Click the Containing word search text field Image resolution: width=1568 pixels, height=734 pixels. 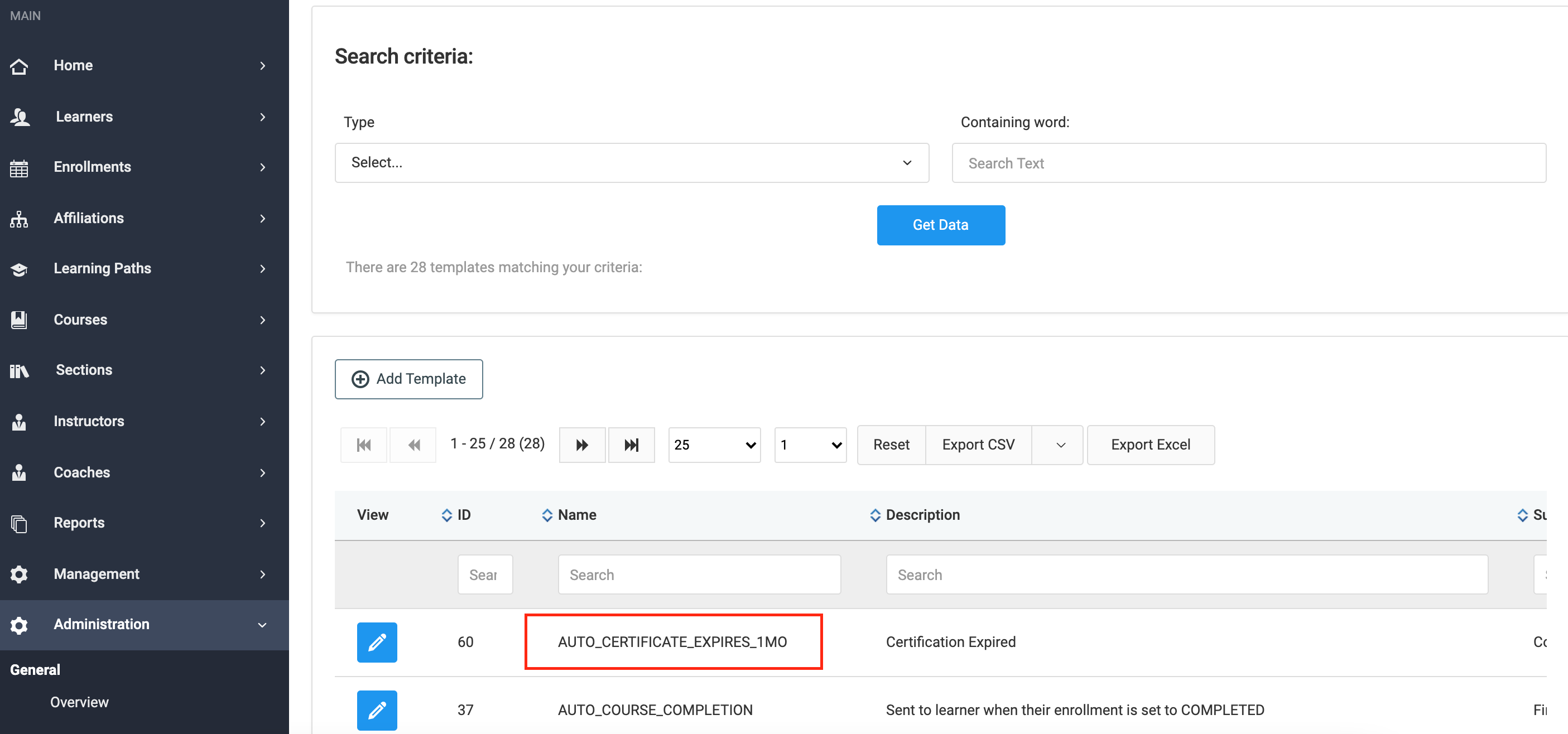1248,163
